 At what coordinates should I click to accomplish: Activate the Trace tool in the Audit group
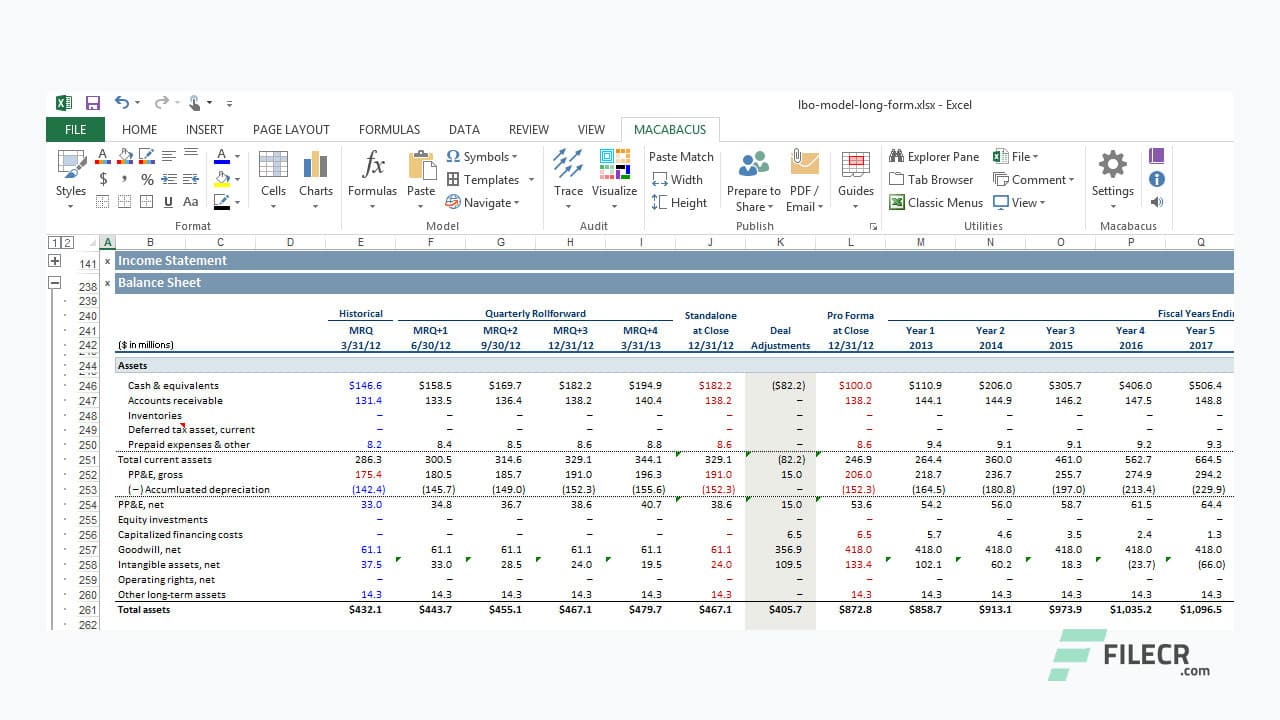(x=568, y=172)
